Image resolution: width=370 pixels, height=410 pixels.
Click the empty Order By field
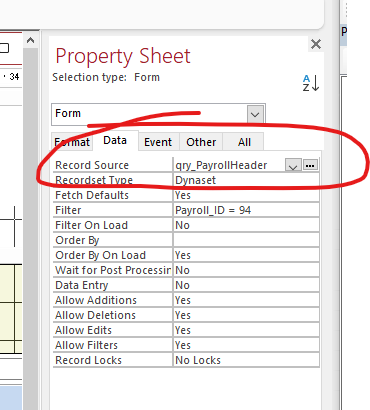point(246,240)
